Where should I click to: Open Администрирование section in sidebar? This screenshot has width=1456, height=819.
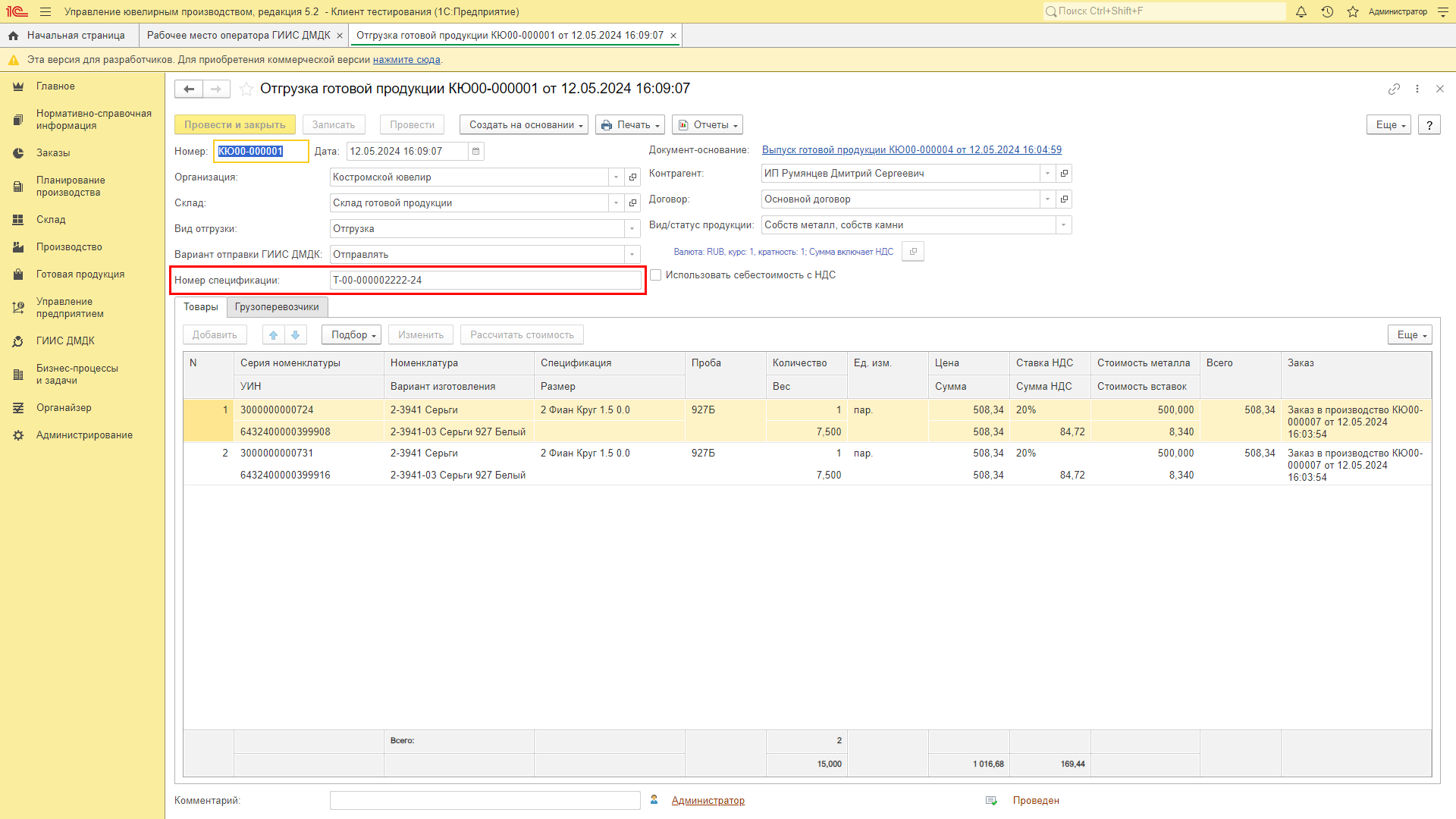point(84,435)
